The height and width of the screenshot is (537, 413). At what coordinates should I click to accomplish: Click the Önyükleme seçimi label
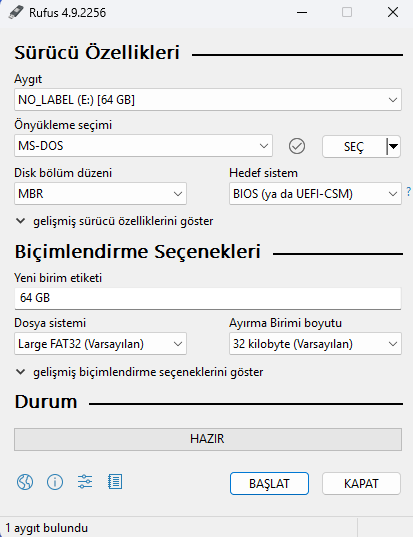(x=63, y=125)
